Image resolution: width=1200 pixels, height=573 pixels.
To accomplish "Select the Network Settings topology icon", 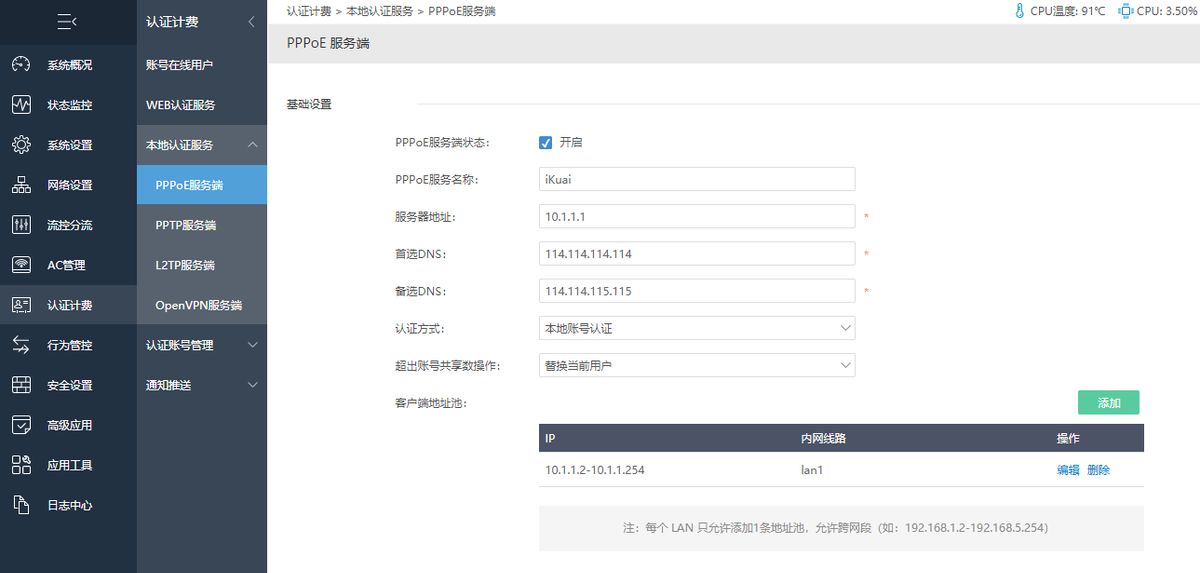I will (21, 185).
